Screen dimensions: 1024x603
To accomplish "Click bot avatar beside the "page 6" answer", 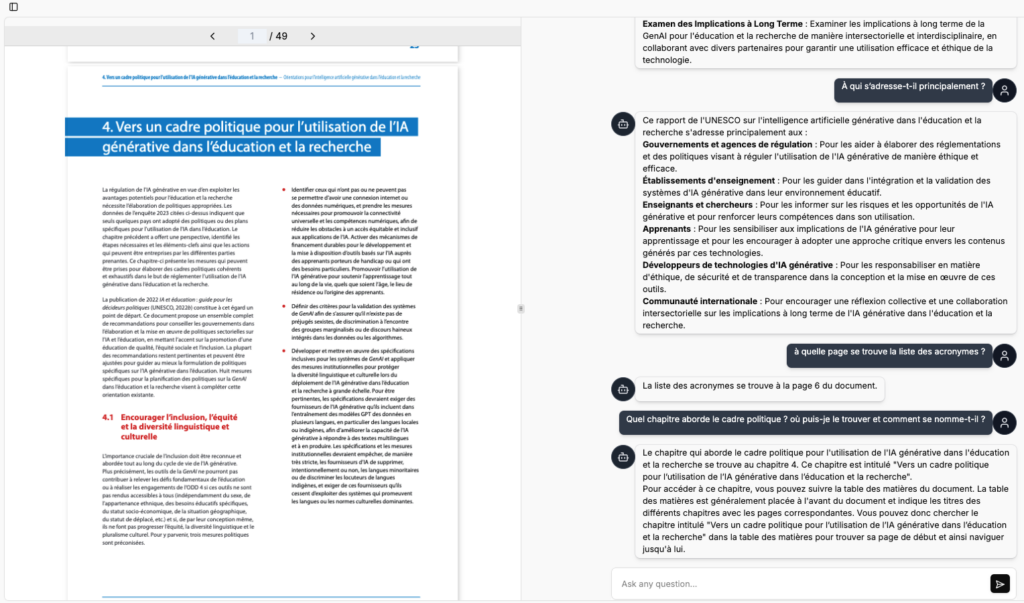I will click(x=622, y=388).
